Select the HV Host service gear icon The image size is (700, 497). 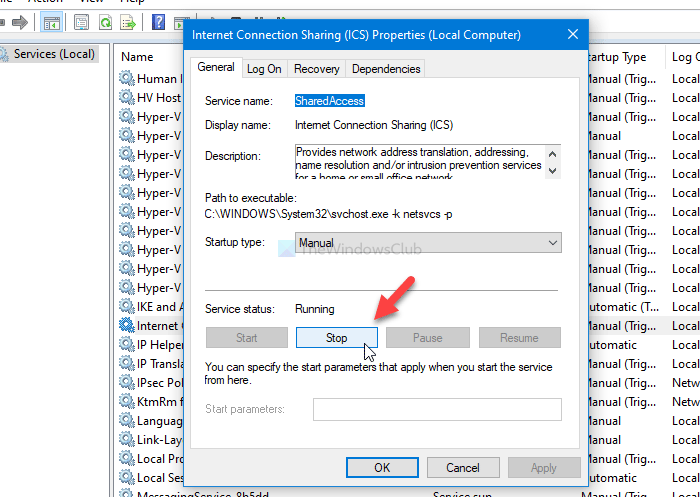126,97
